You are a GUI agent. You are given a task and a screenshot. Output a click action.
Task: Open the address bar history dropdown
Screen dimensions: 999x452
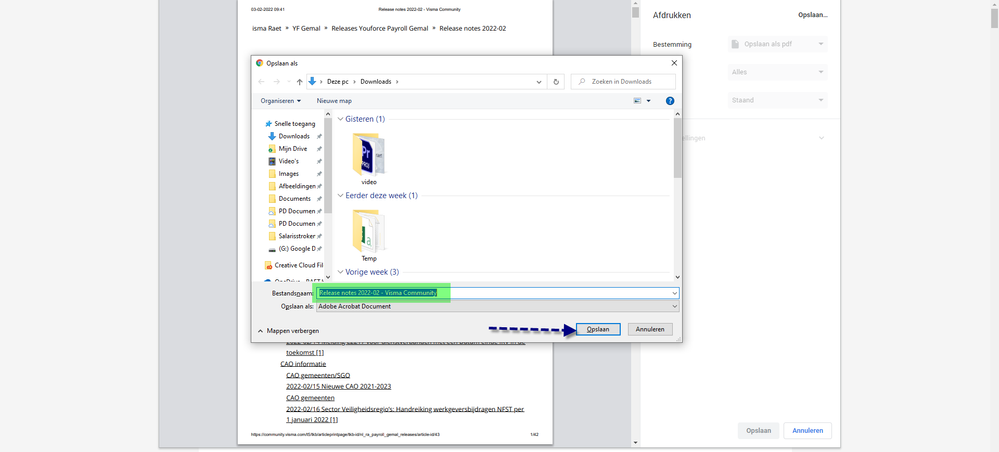(539, 82)
